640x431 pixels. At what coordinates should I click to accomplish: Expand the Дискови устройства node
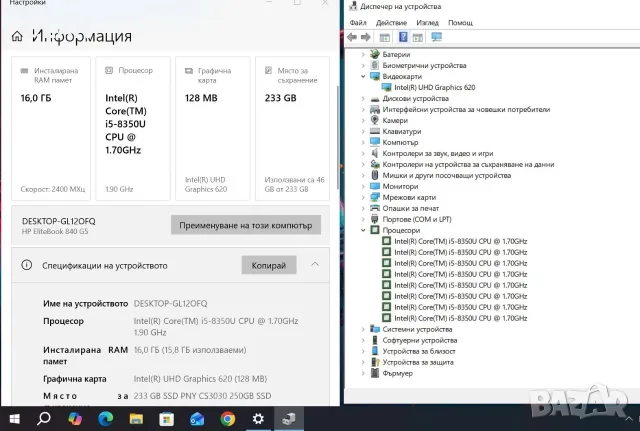363,98
